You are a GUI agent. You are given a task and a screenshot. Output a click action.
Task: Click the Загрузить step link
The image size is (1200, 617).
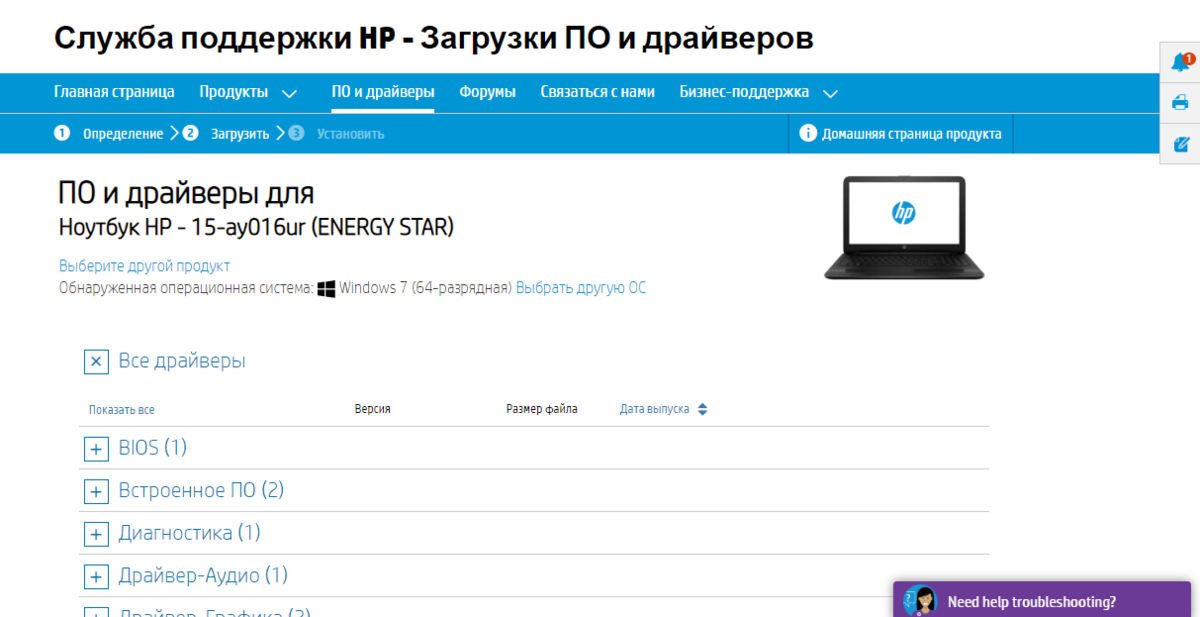tap(240, 134)
